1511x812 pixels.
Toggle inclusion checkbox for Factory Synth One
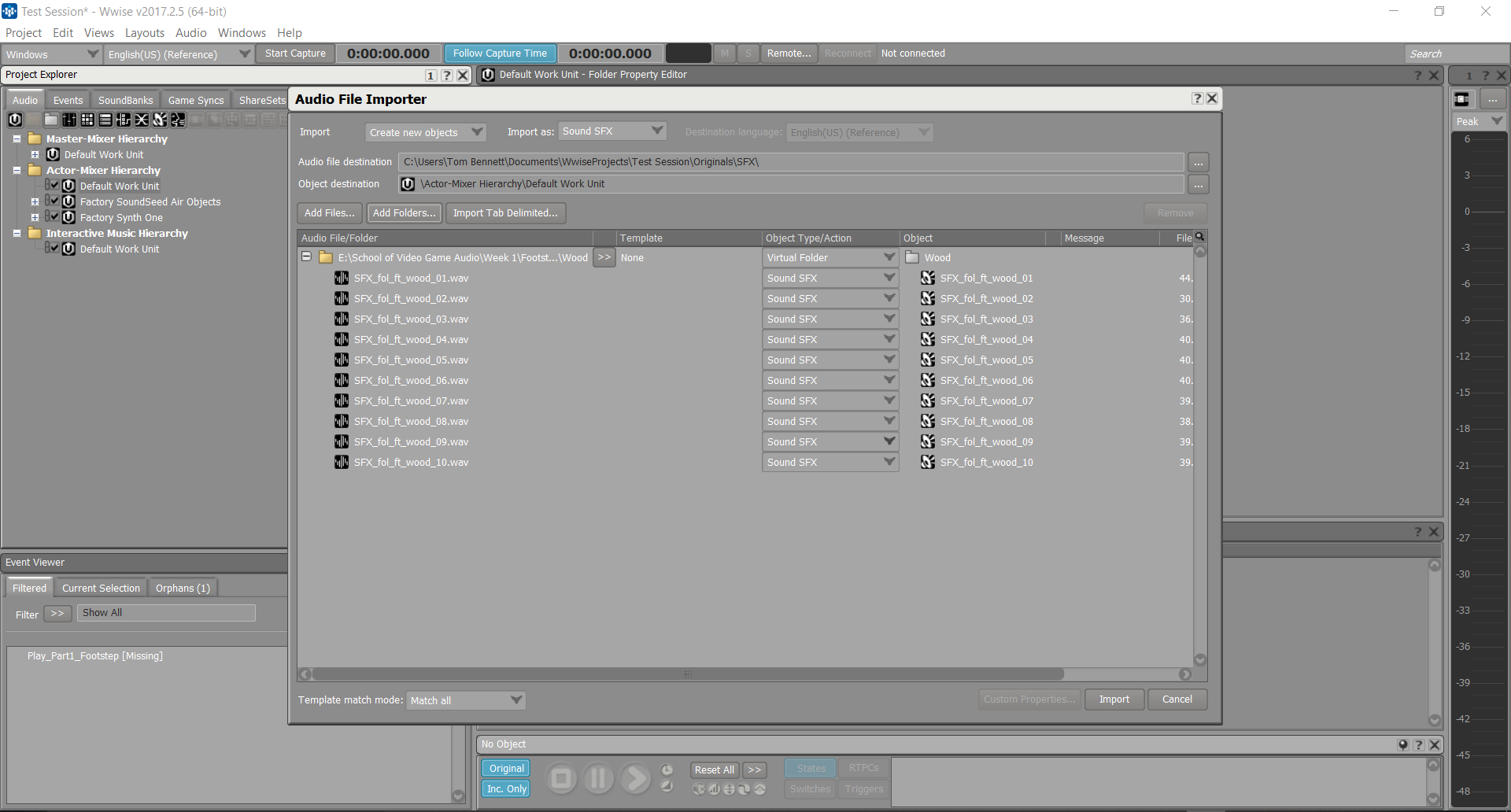coord(54,216)
